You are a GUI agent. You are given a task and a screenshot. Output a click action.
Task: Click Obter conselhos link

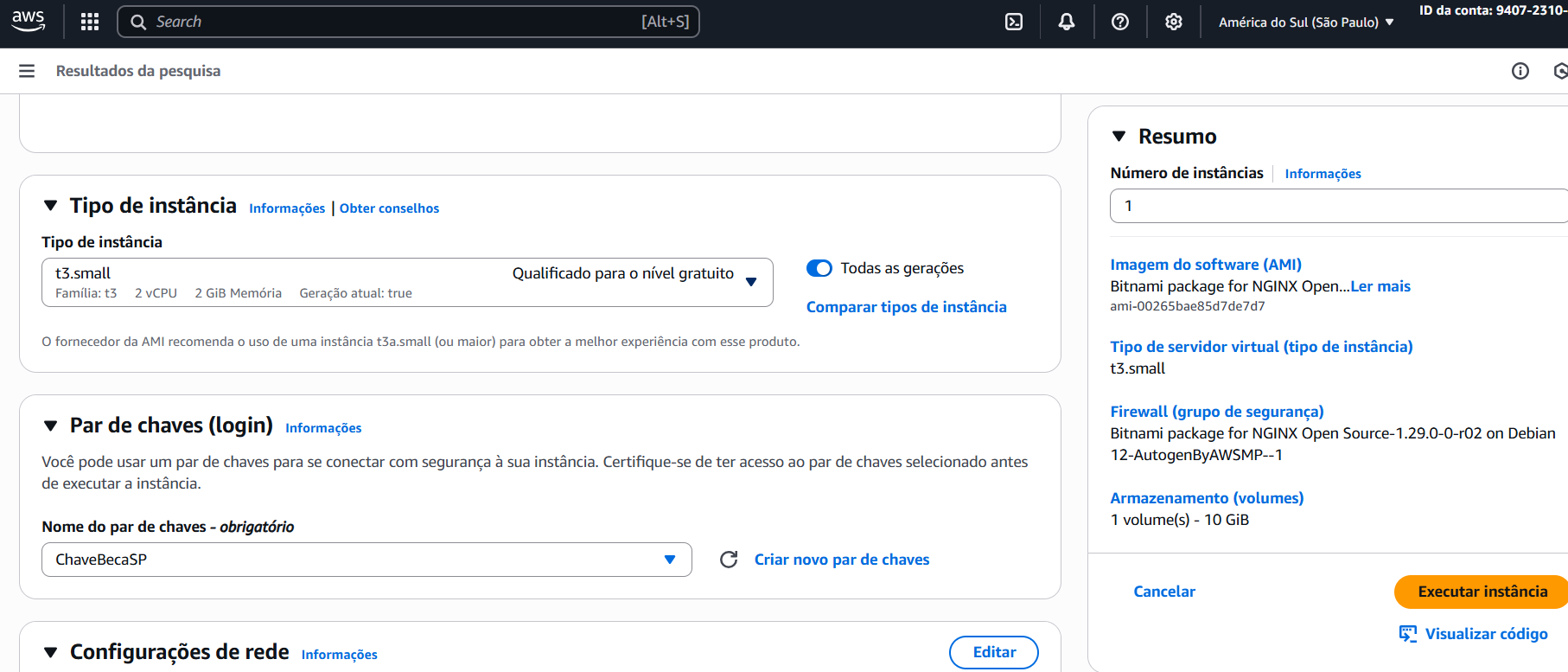point(389,208)
